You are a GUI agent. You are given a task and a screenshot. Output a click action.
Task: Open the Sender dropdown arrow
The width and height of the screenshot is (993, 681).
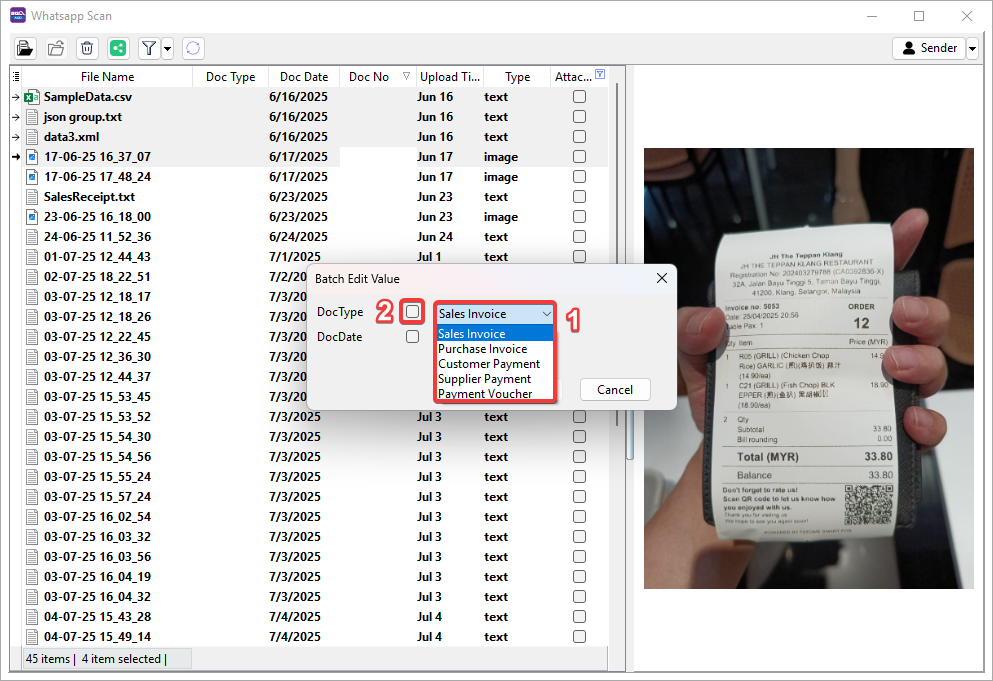pyautogui.click(x=972, y=48)
